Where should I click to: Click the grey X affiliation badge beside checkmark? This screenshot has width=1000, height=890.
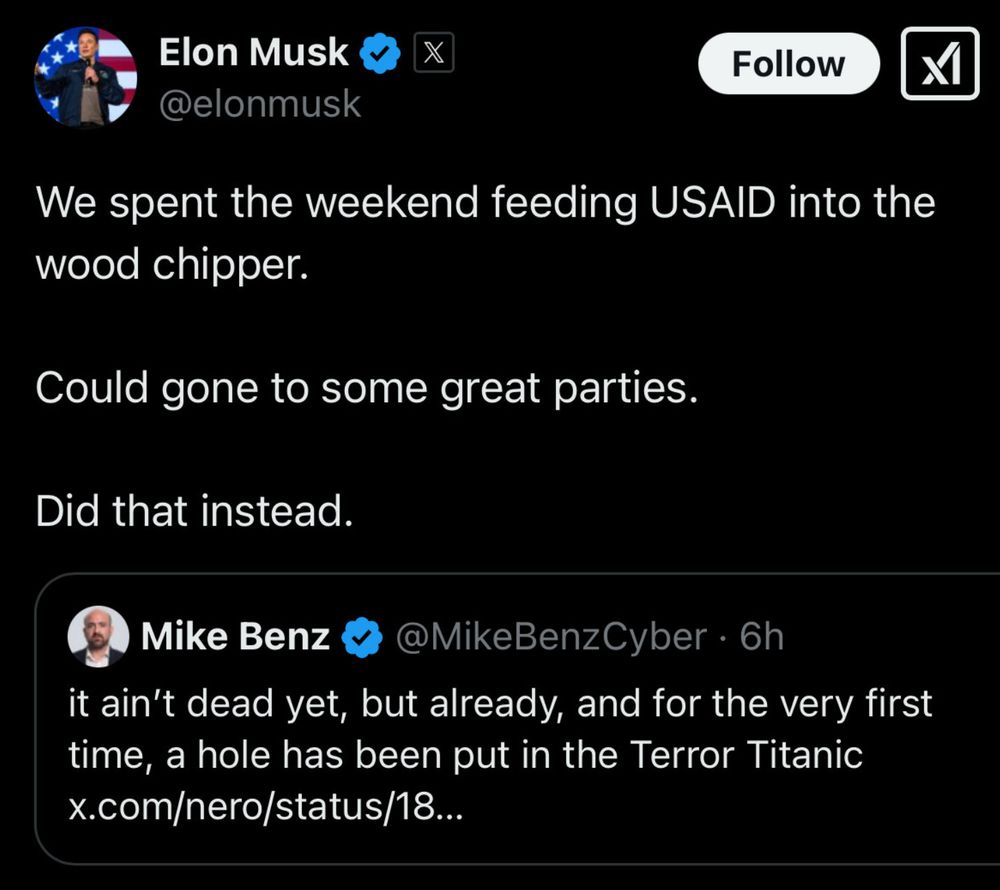click(434, 52)
